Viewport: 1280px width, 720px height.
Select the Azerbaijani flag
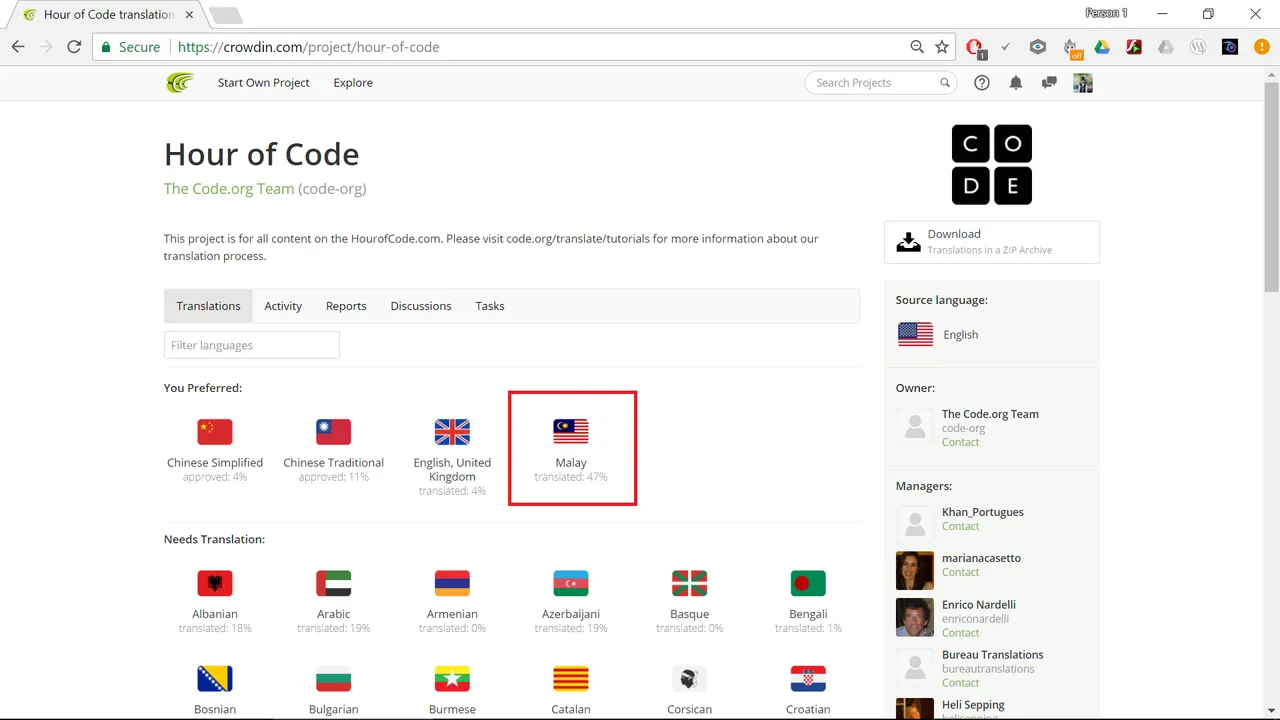(571, 583)
